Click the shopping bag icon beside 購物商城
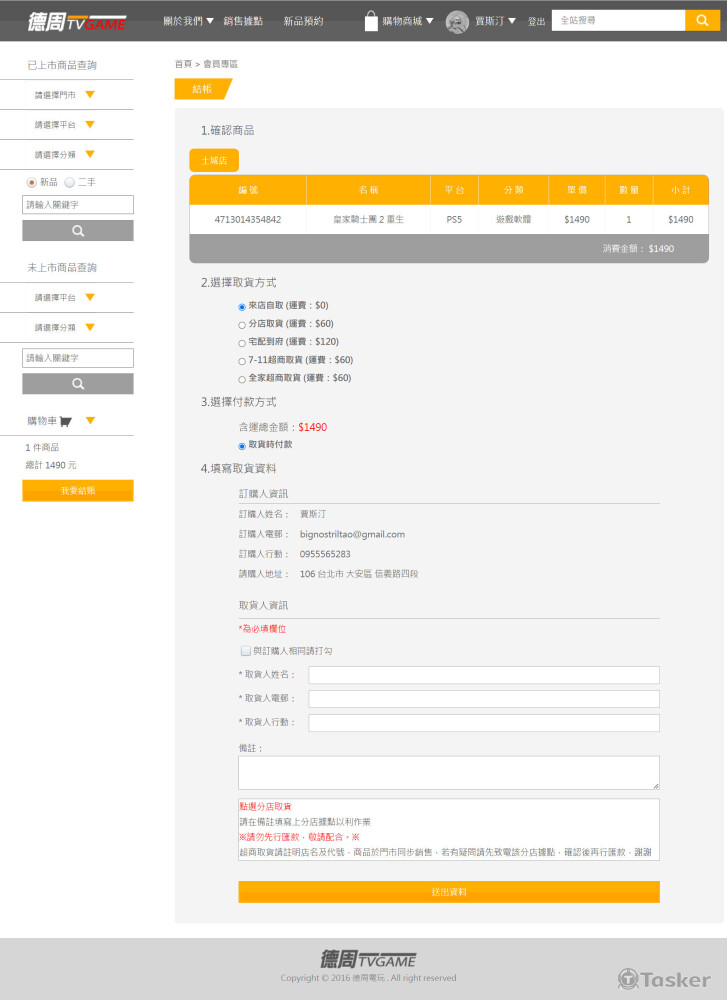The width and height of the screenshot is (727, 1000). click(371, 21)
